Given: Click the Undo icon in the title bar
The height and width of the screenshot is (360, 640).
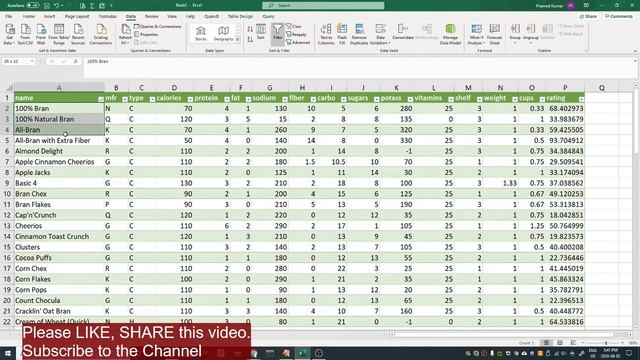Looking at the screenshot, I should pyautogui.click(x=57, y=6).
